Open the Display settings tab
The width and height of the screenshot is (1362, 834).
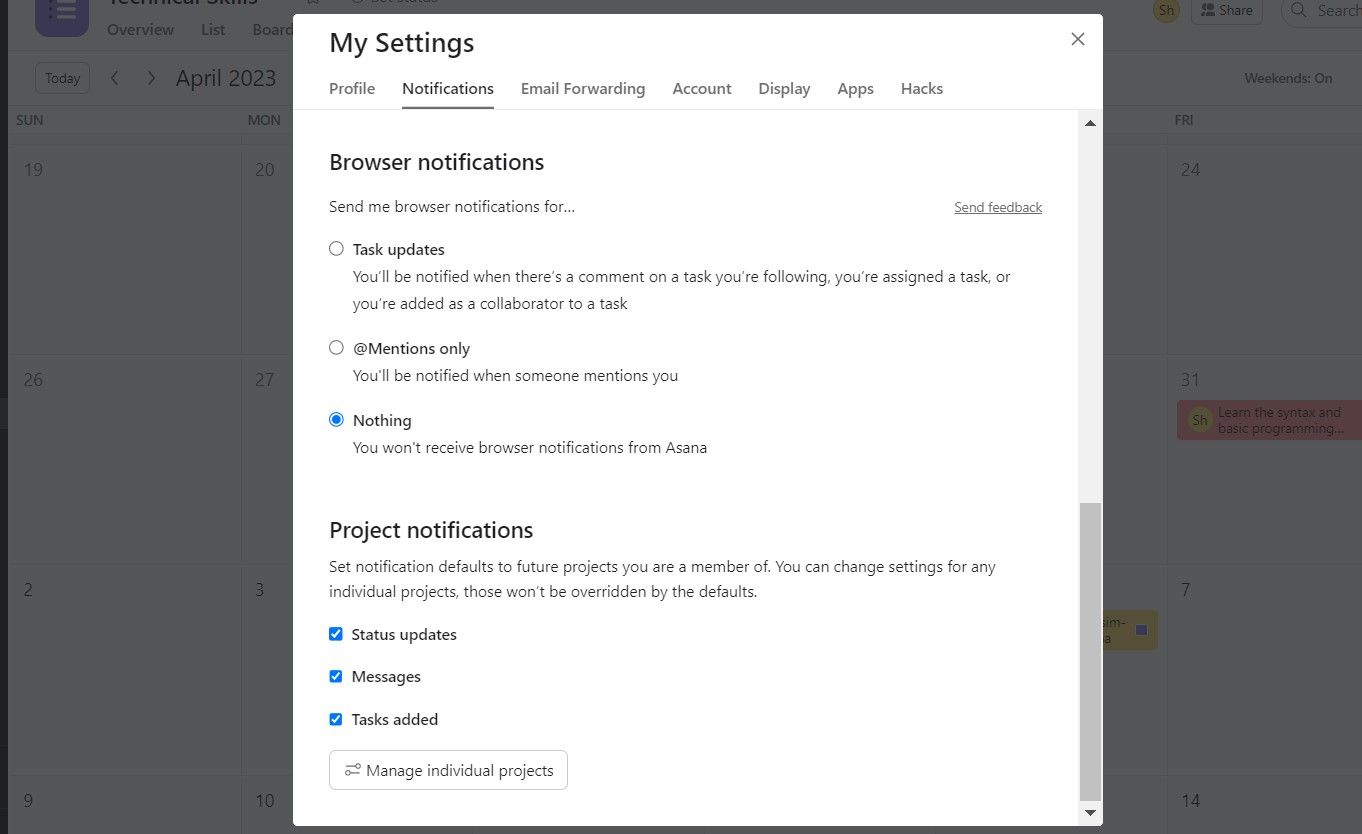pos(784,88)
